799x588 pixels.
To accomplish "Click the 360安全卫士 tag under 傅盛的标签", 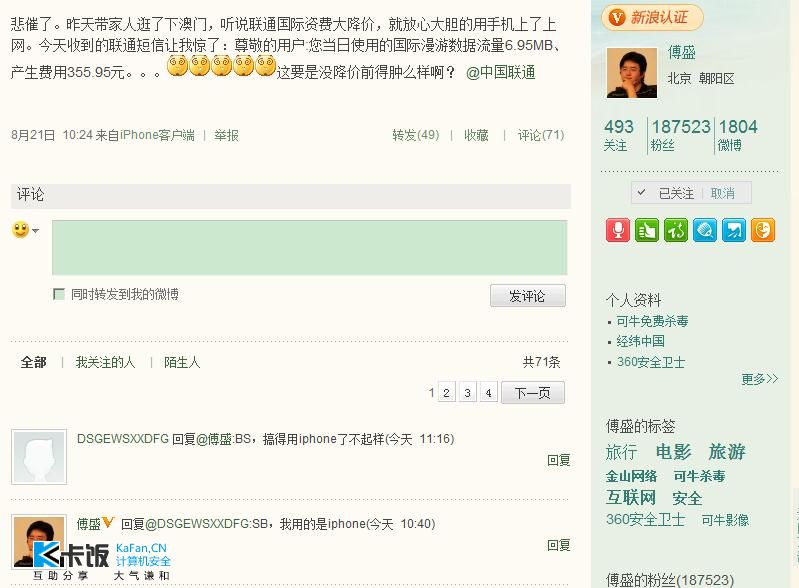I will point(645,520).
